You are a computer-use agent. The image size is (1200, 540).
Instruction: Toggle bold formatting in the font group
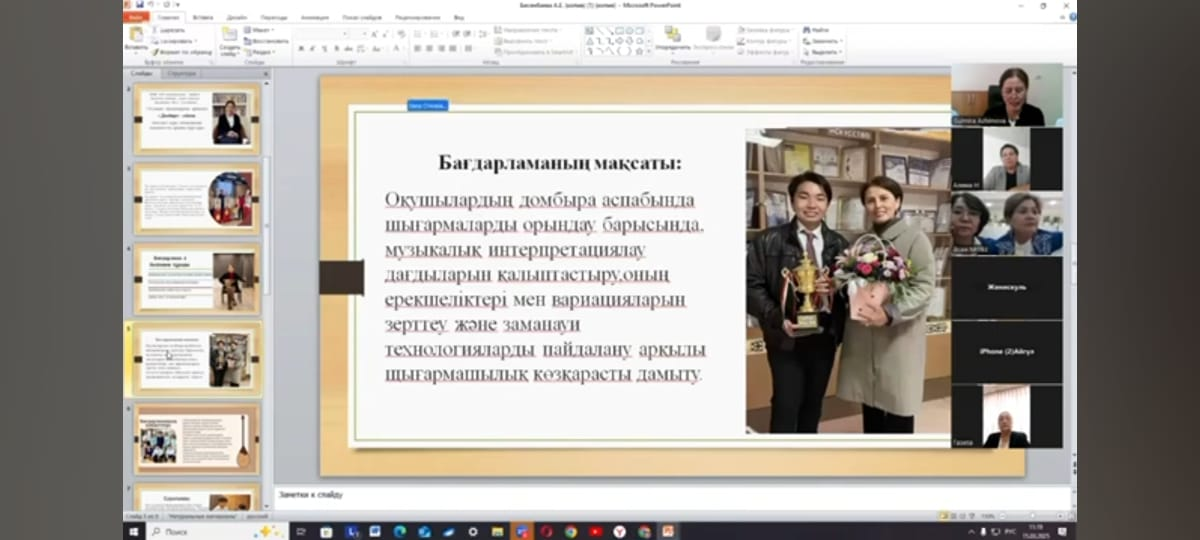click(300, 48)
